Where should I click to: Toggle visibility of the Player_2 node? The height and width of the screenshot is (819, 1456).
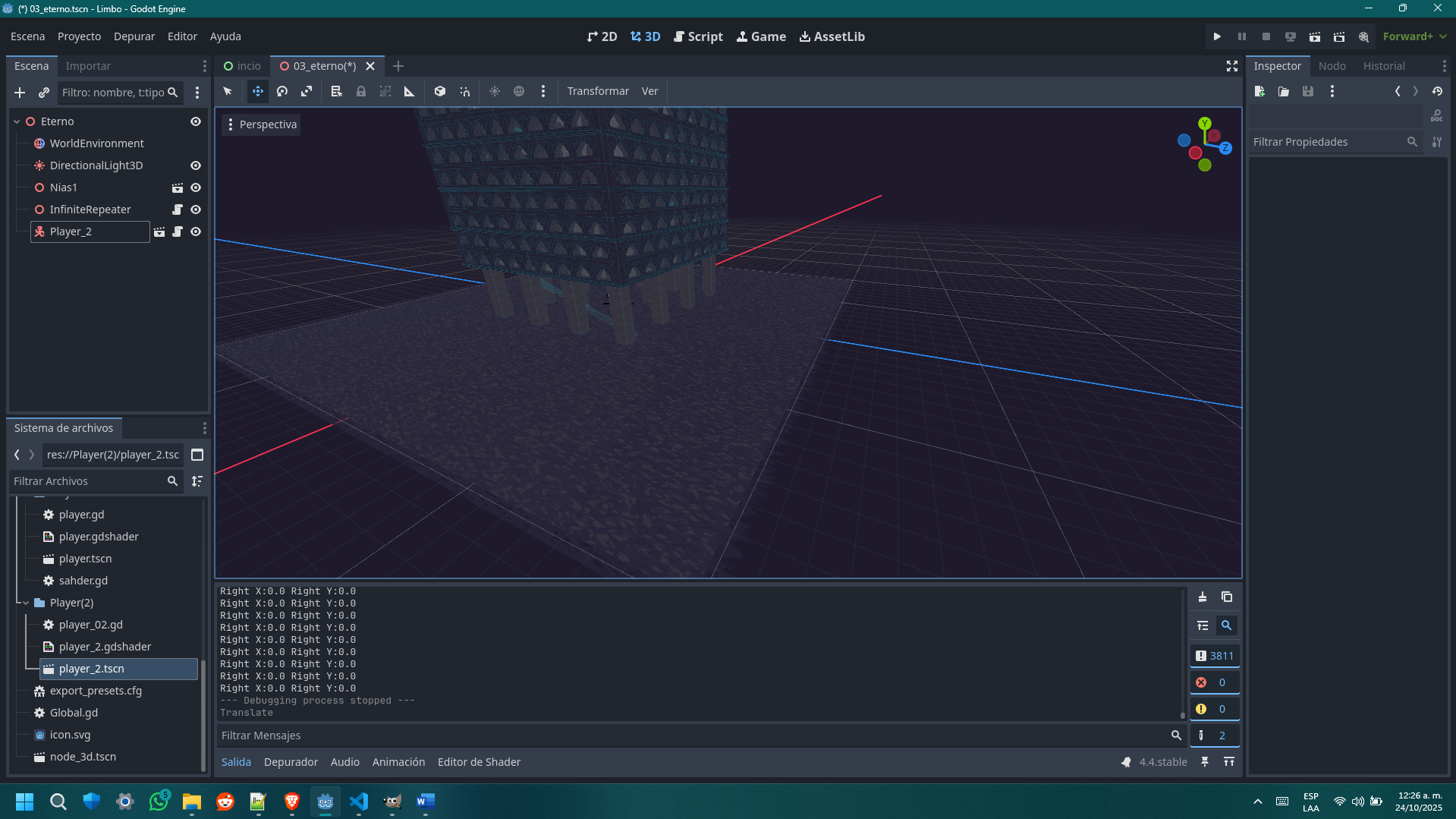[196, 232]
